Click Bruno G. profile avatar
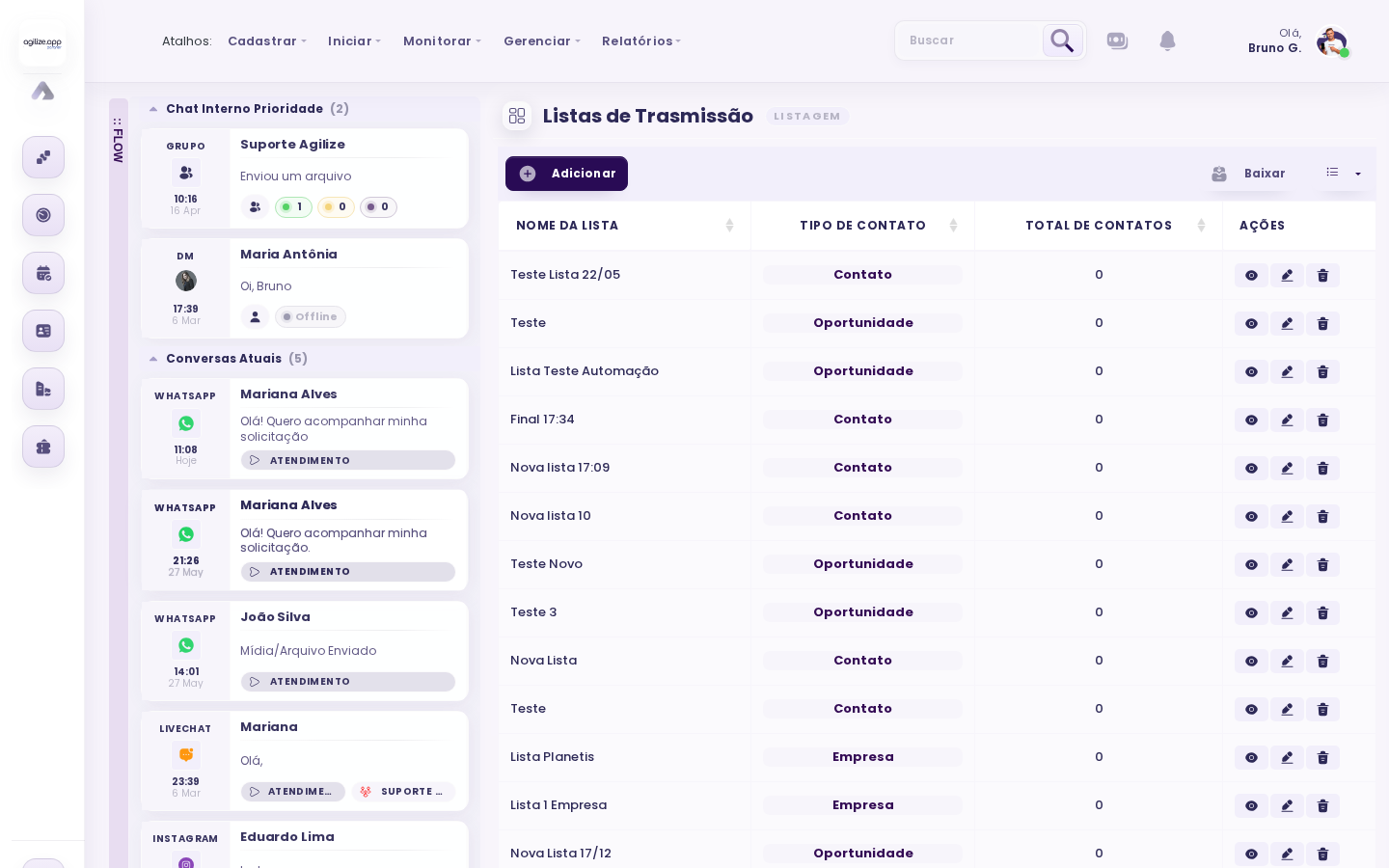1389x868 pixels. (x=1331, y=41)
